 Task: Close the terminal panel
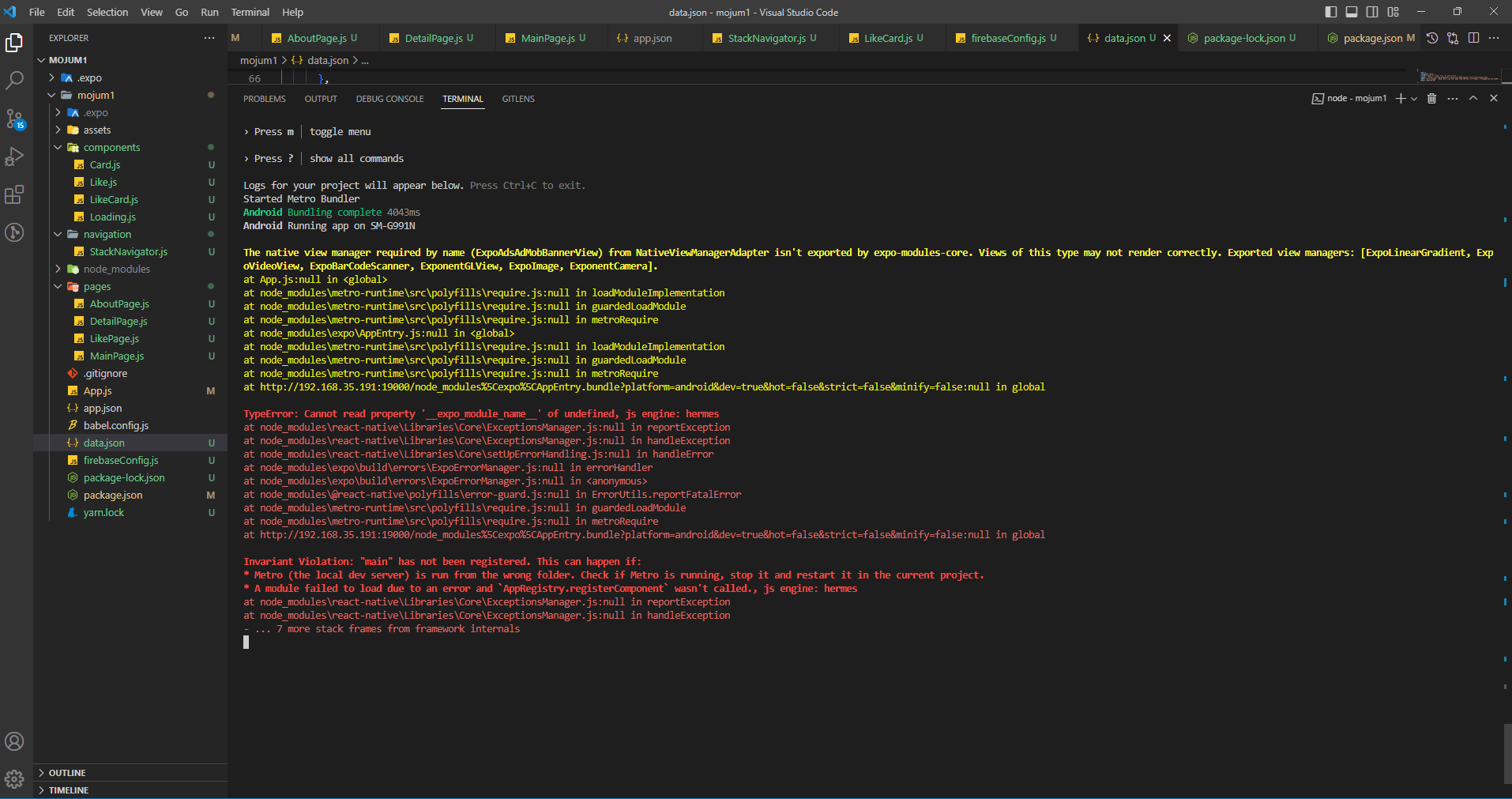1493,98
